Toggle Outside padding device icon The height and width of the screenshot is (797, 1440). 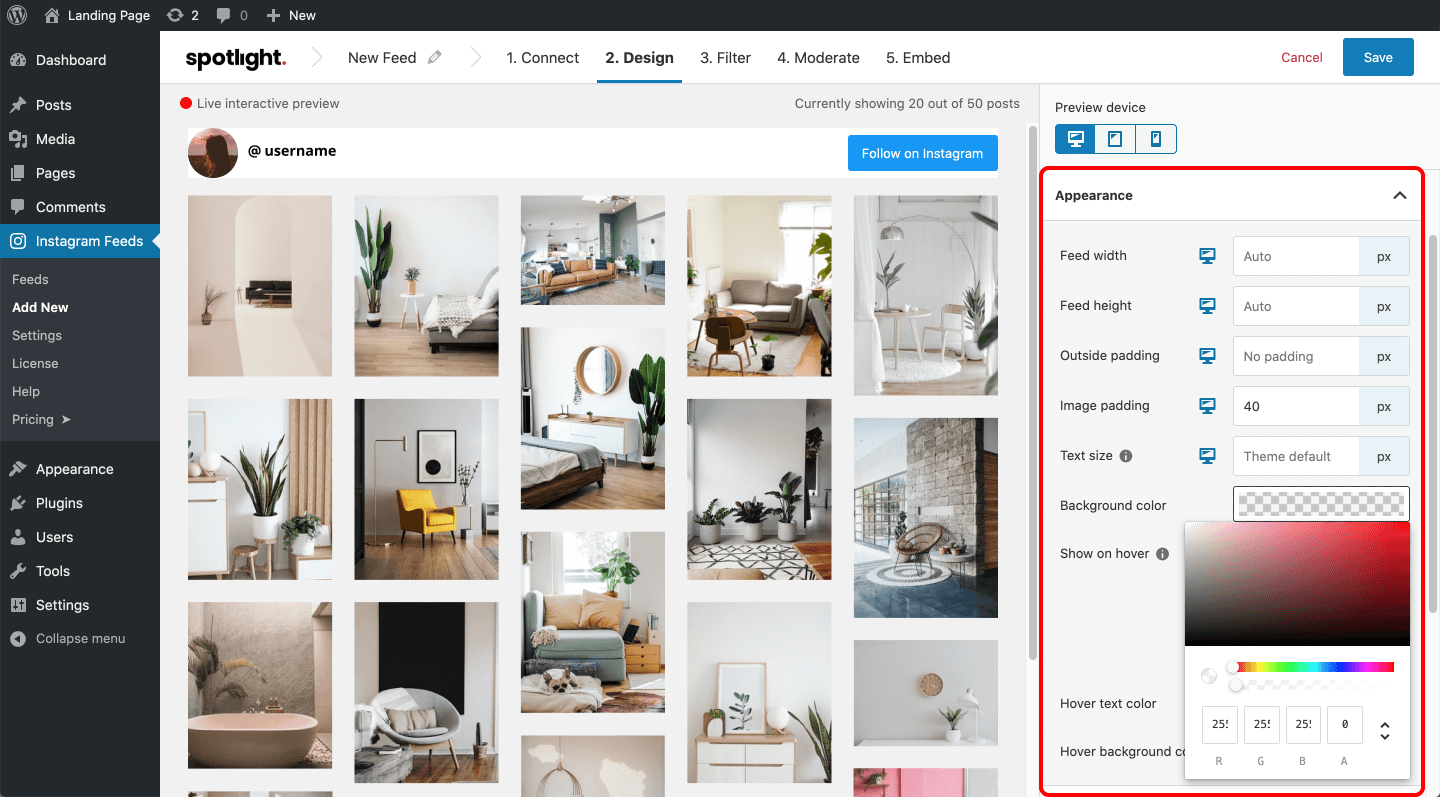pos(1208,356)
